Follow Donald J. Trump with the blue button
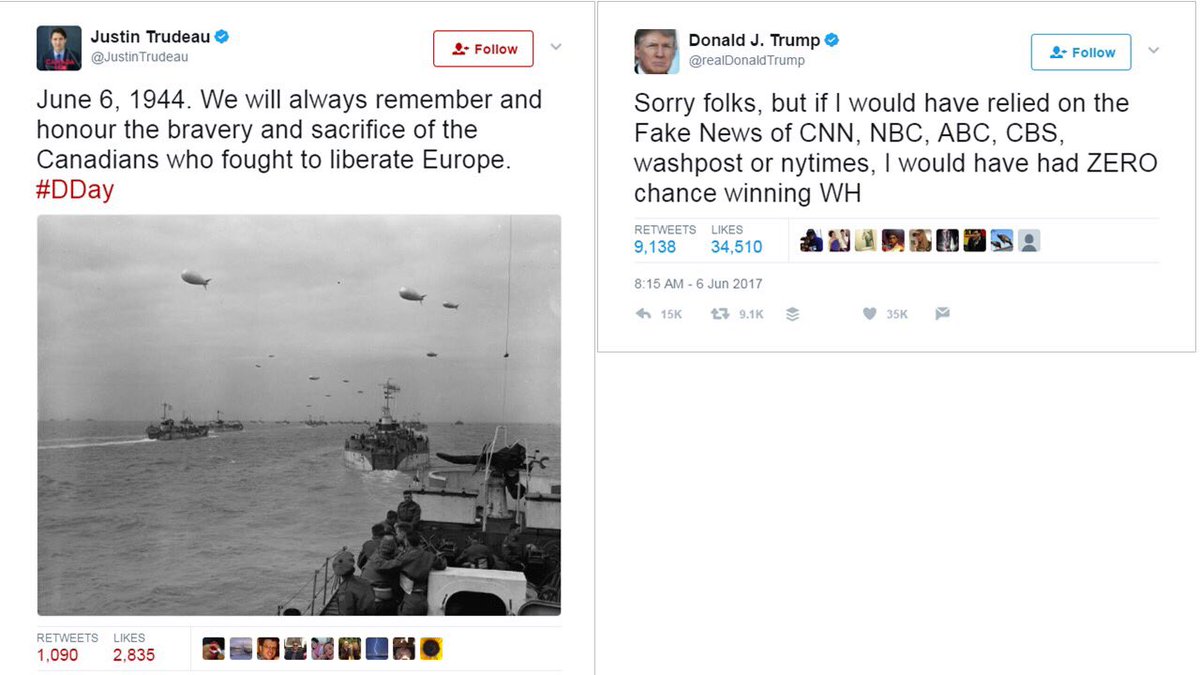The image size is (1200, 675). pos(1081,52)
